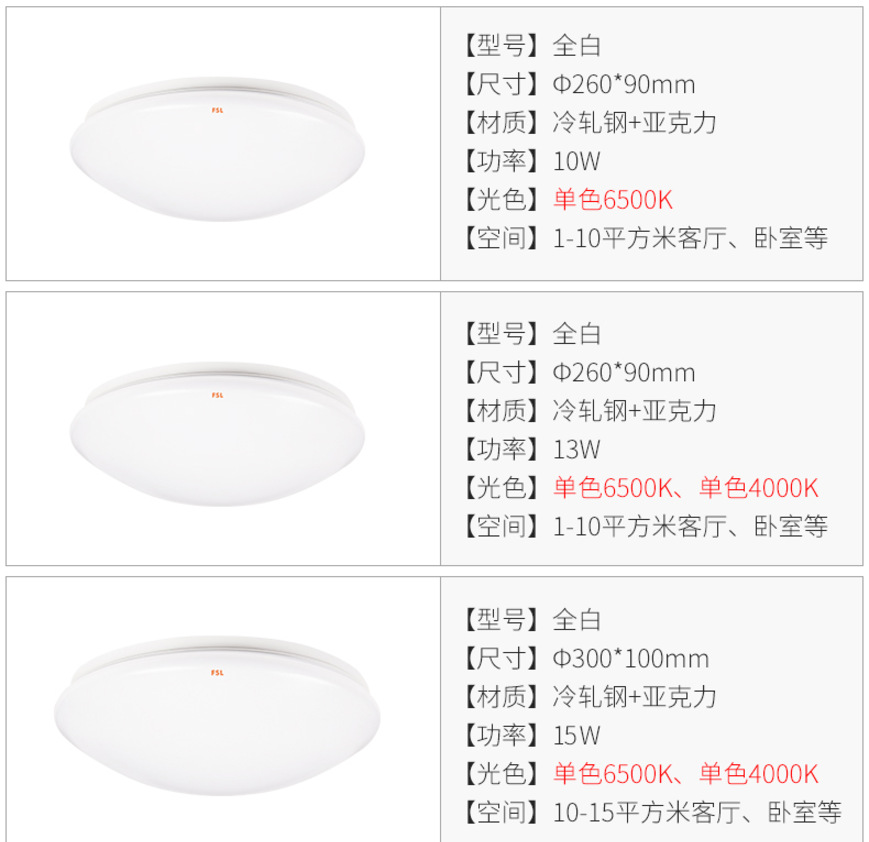The width and height of the screenshot is (869, 842).
Task: Click red 单色6500K in the 15W row
Action: click(612, 773)
